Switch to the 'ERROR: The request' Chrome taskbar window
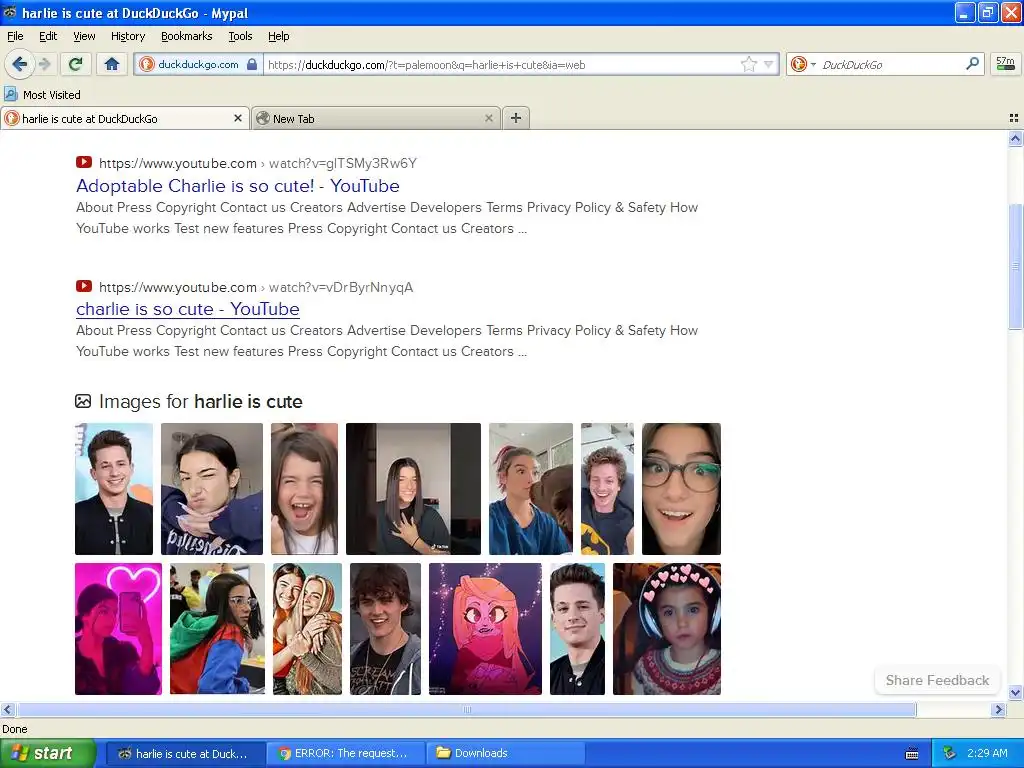The height and width of the screenshot is (768, 1024). pyautogui.click(x=345, y=754)
